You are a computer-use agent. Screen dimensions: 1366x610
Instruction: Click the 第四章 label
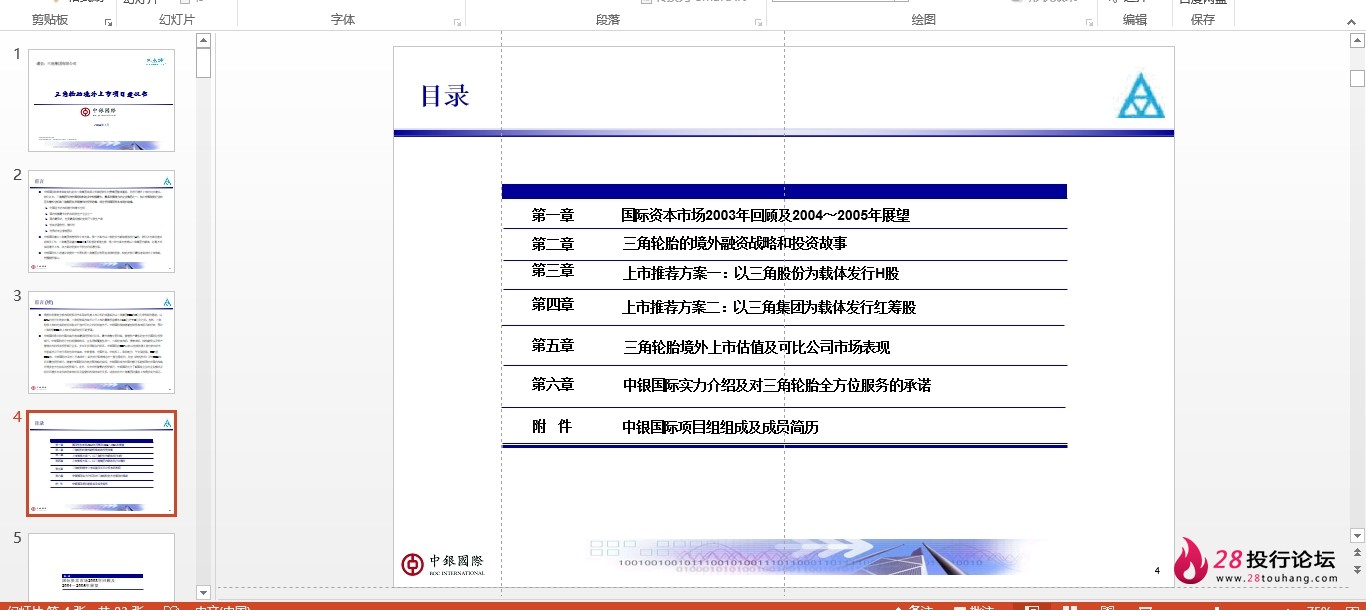(553, 304)
